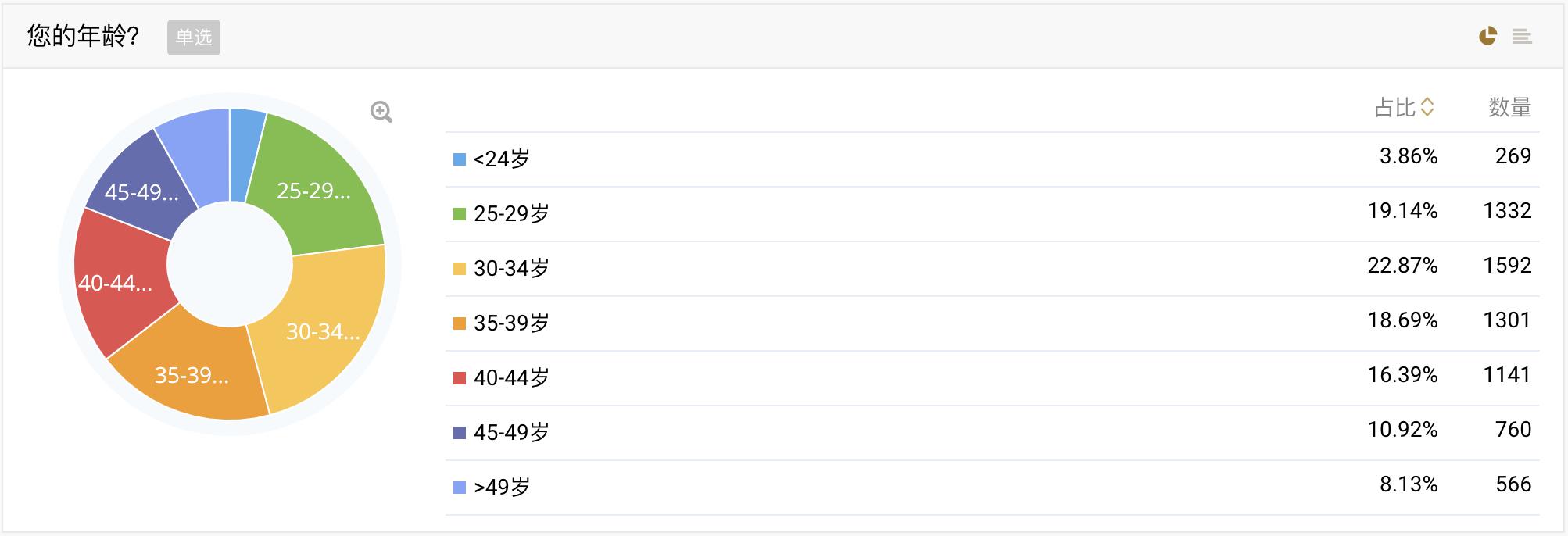Select the red 40-44岁 legend swatch
Image resolution: width=1568 pixels, height=536 pixels.
coord(460,378)
